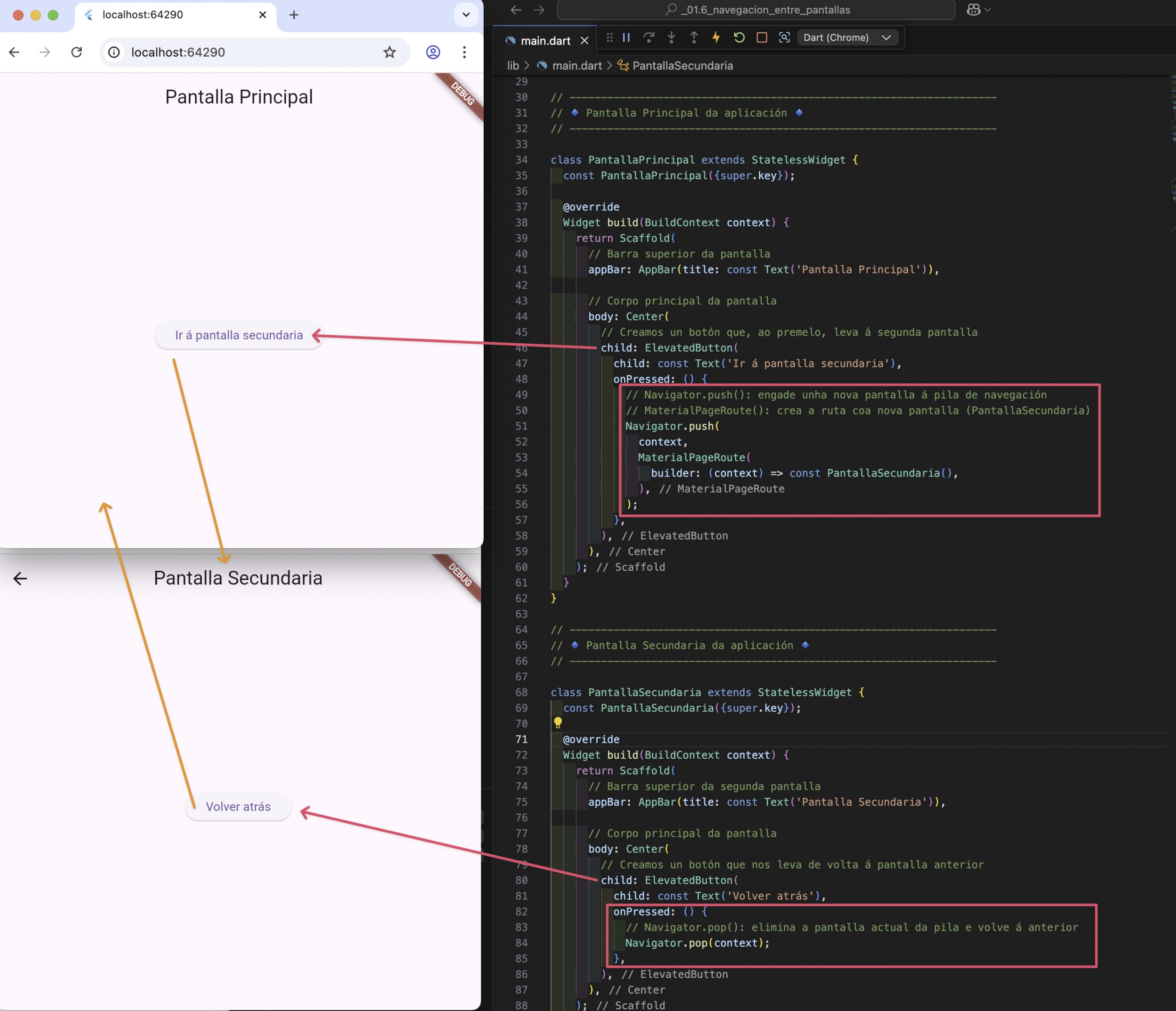1176x1011 pixels.
Task: Pause the debug session
Action: [626, 38]
